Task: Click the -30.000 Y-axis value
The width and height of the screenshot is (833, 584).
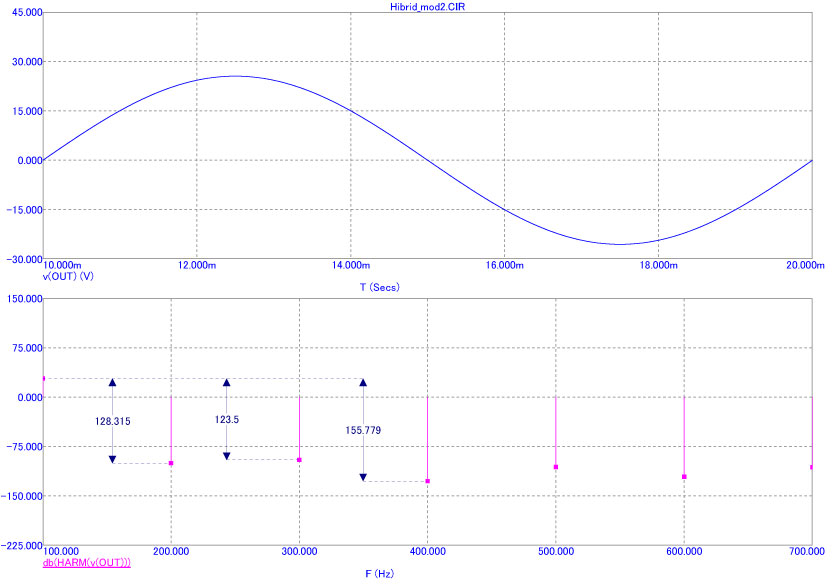Action: 24,259
